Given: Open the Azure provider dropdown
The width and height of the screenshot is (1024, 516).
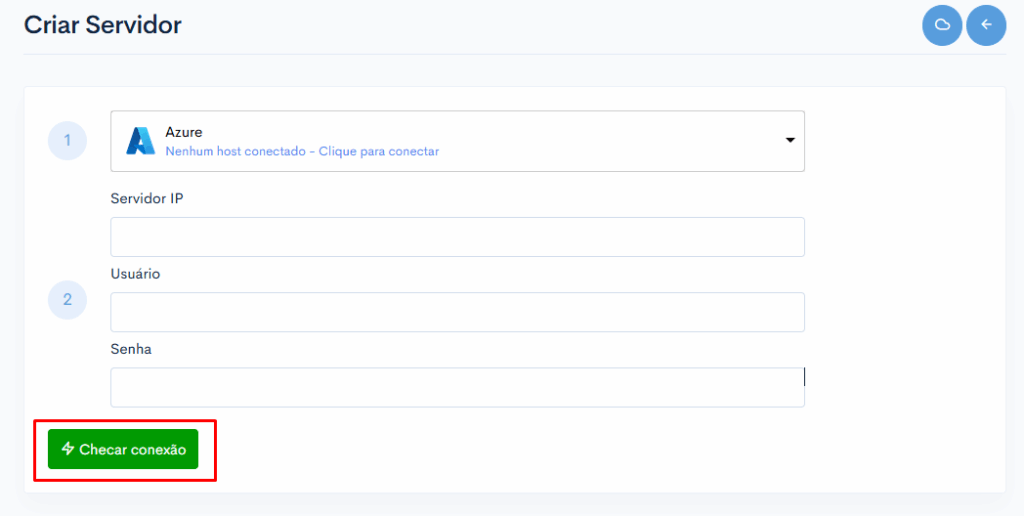Looking at the screenshot, I should pyautogui.click(x=457, y=141).
